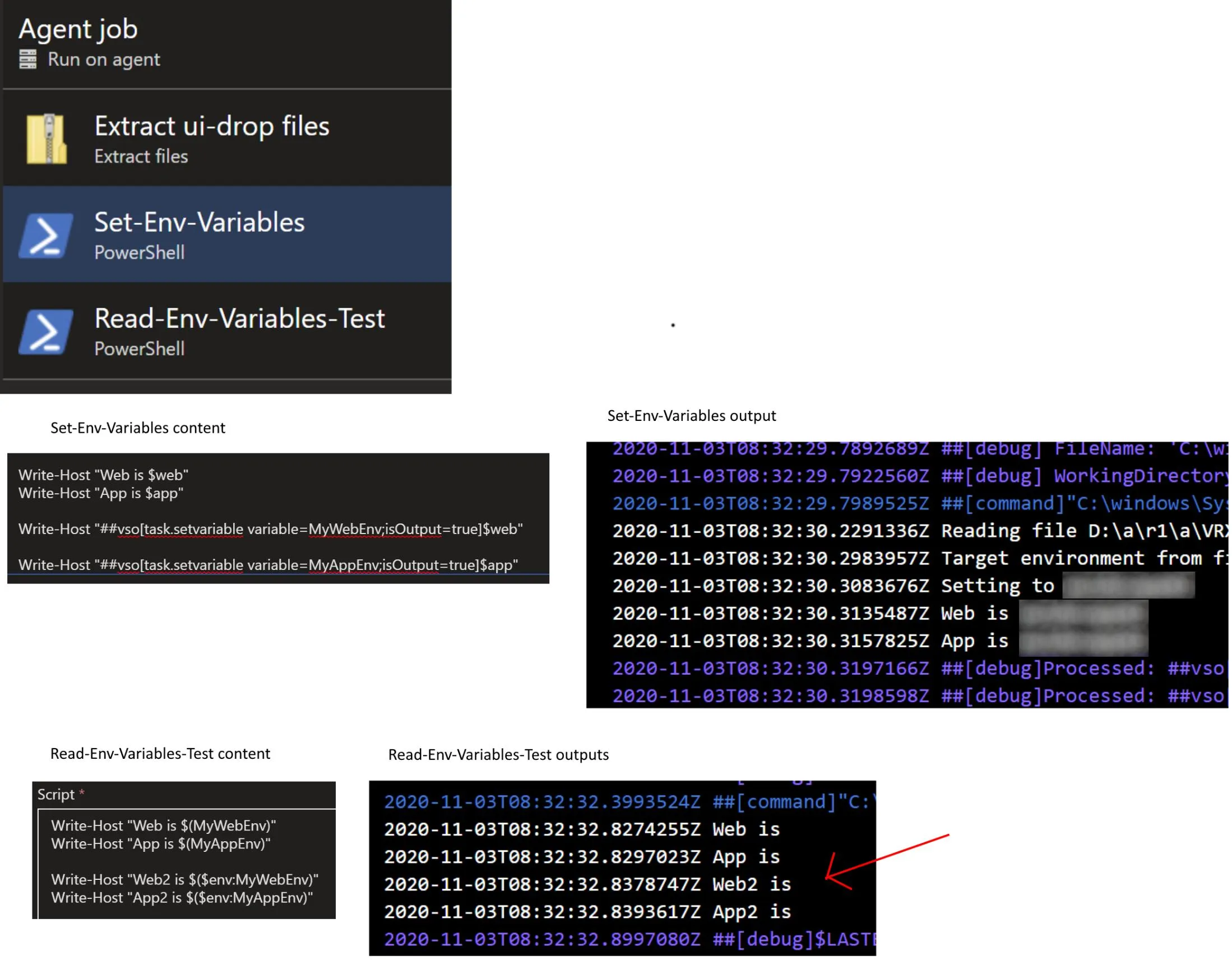1232x960 pixels.
Task: Click the App2 is log output line
Action: tap(587, 912)
